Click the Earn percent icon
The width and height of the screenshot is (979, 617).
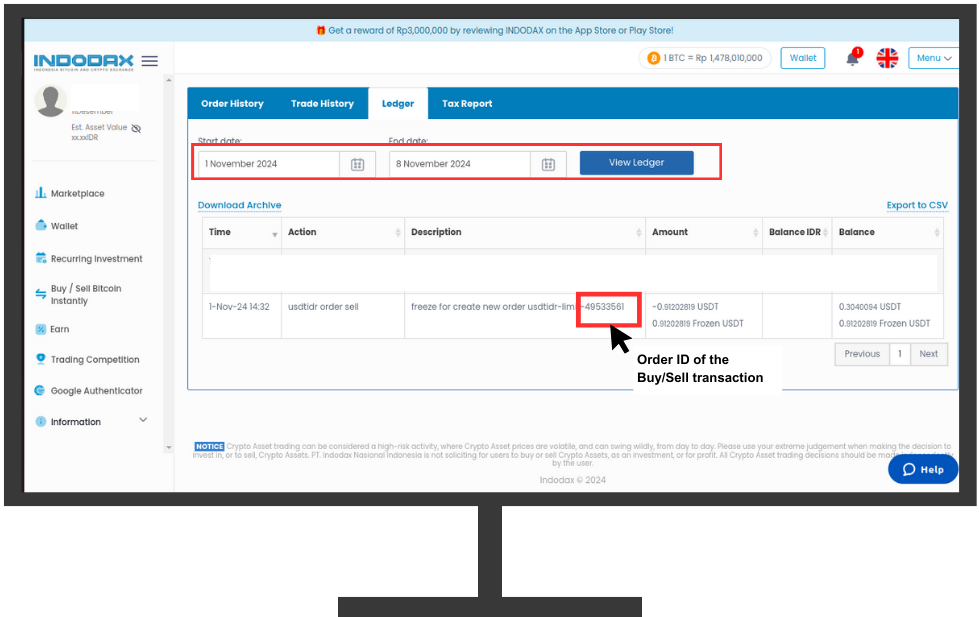(41, 329)
